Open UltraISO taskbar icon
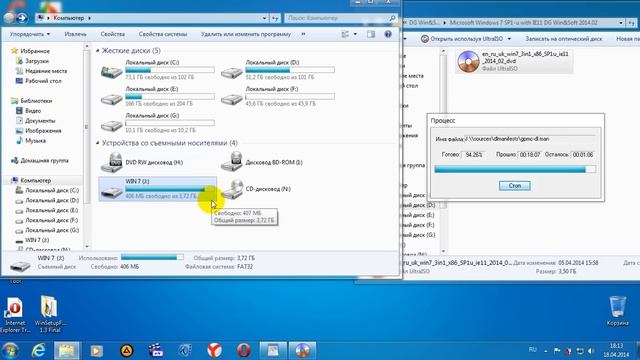 click(302, 350)
